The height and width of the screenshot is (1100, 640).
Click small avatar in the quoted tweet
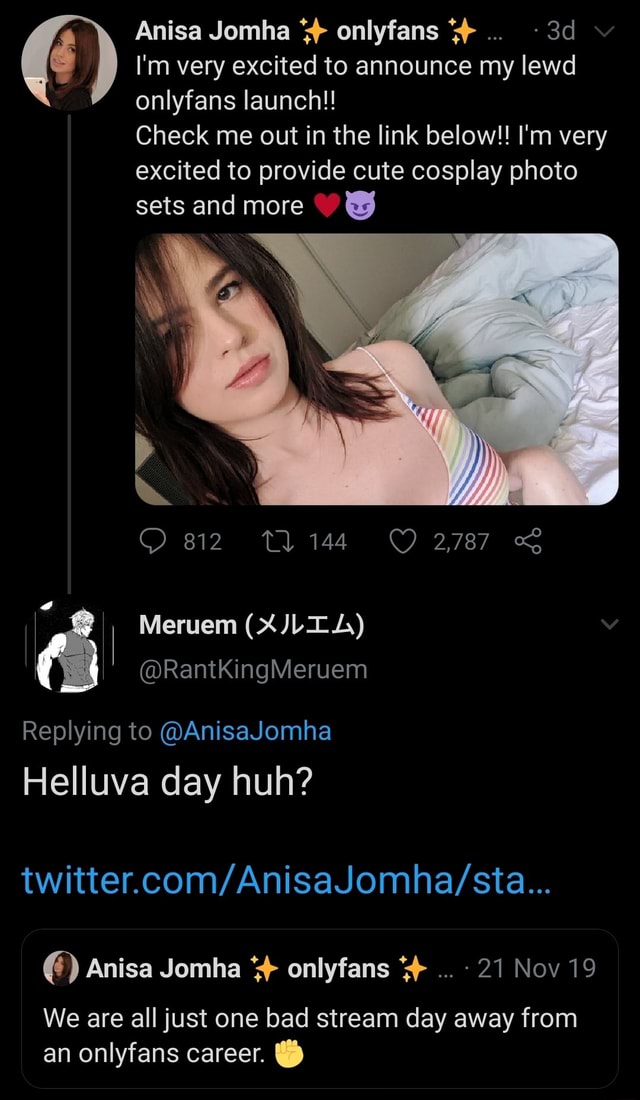click(61, 968)
